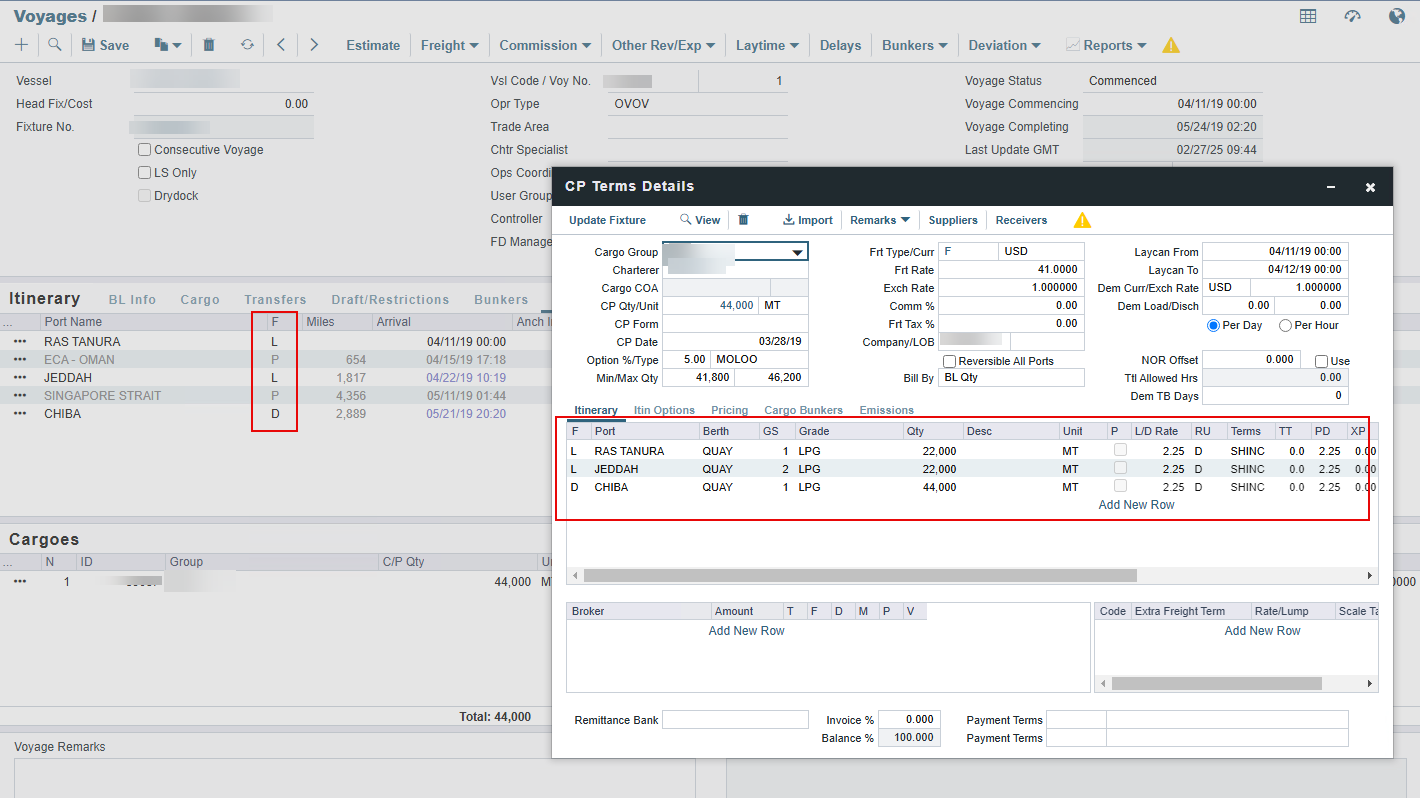The width and height of the screenshot is (1420, 798).
Task: Switch to the Itin Options tab
Action: [x=664, y=410]
